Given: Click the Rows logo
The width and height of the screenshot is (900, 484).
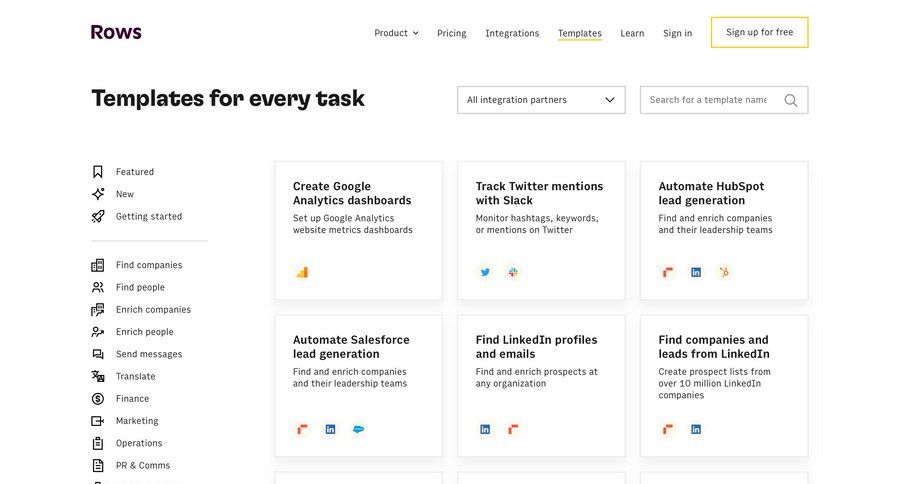Looking at the screenshot, I should click(116, 32).
